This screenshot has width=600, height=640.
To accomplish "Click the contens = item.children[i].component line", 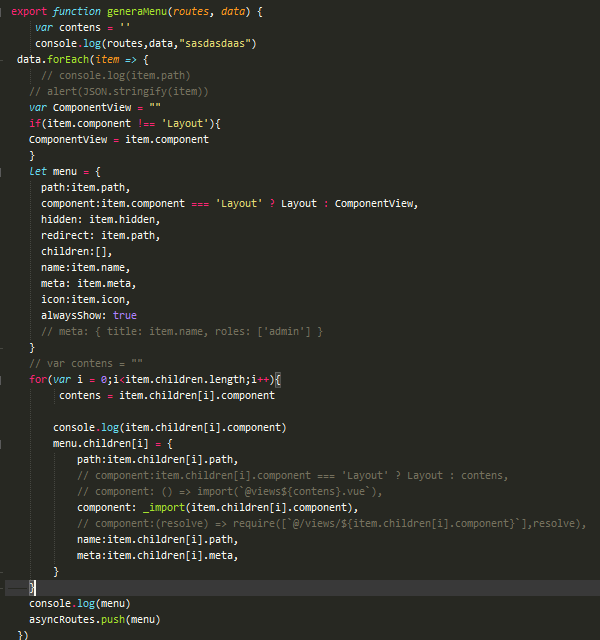I will tap(167, 396).
